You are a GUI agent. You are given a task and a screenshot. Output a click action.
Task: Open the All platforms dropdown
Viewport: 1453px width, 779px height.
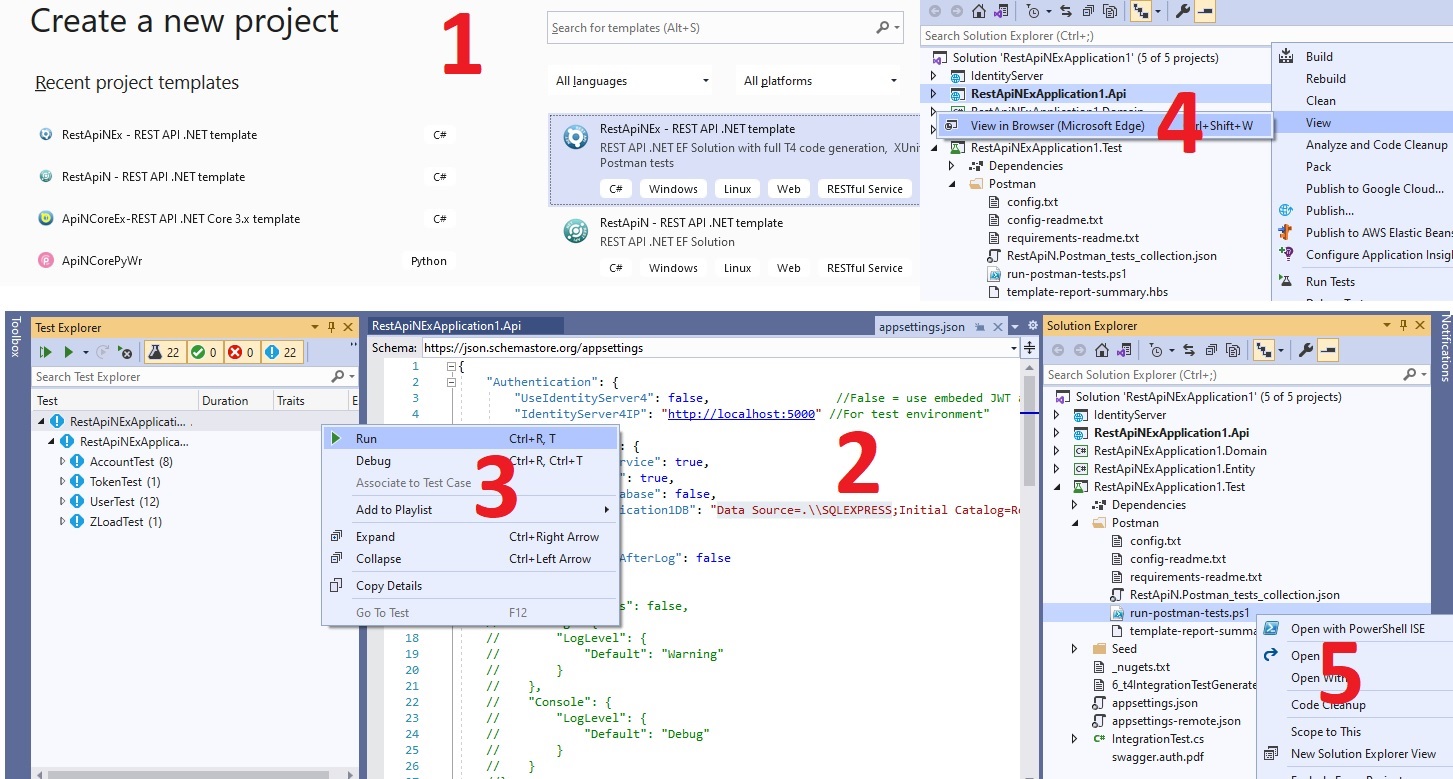pyautogui.click(x=820, y=81)
